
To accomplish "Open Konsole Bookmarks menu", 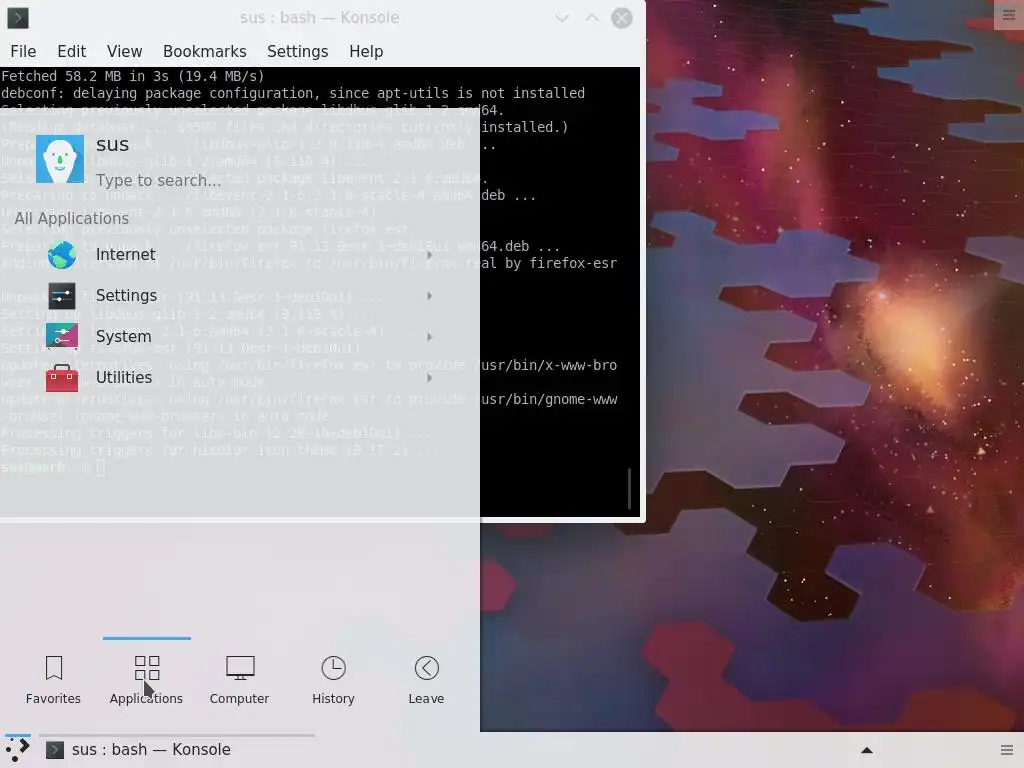I will (205, 52).
